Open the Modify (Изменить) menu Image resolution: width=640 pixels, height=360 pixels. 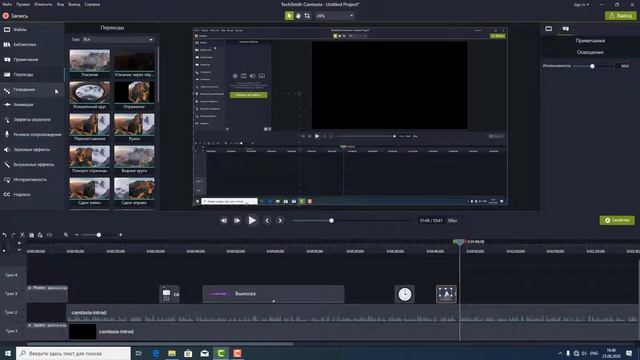point(43,4)
